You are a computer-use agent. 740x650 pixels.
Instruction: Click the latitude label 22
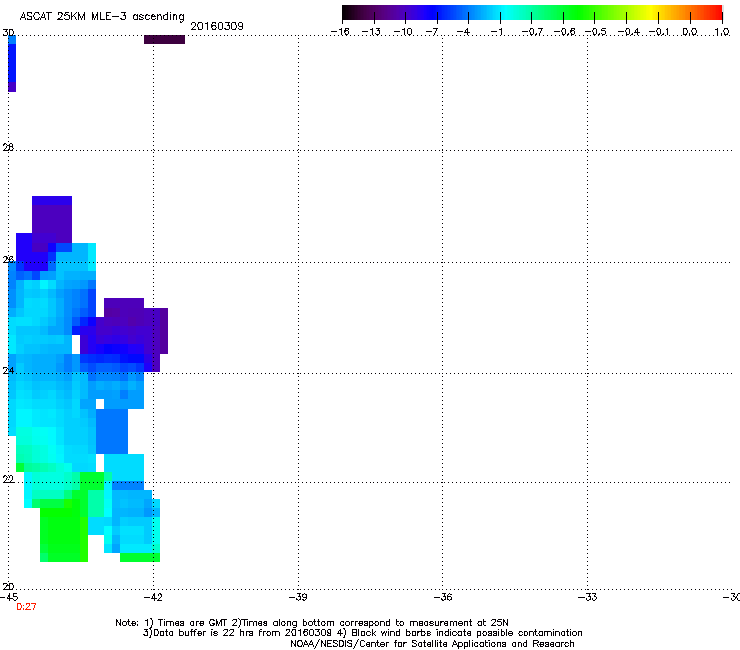pyautogui.click(x=8, y=479)
